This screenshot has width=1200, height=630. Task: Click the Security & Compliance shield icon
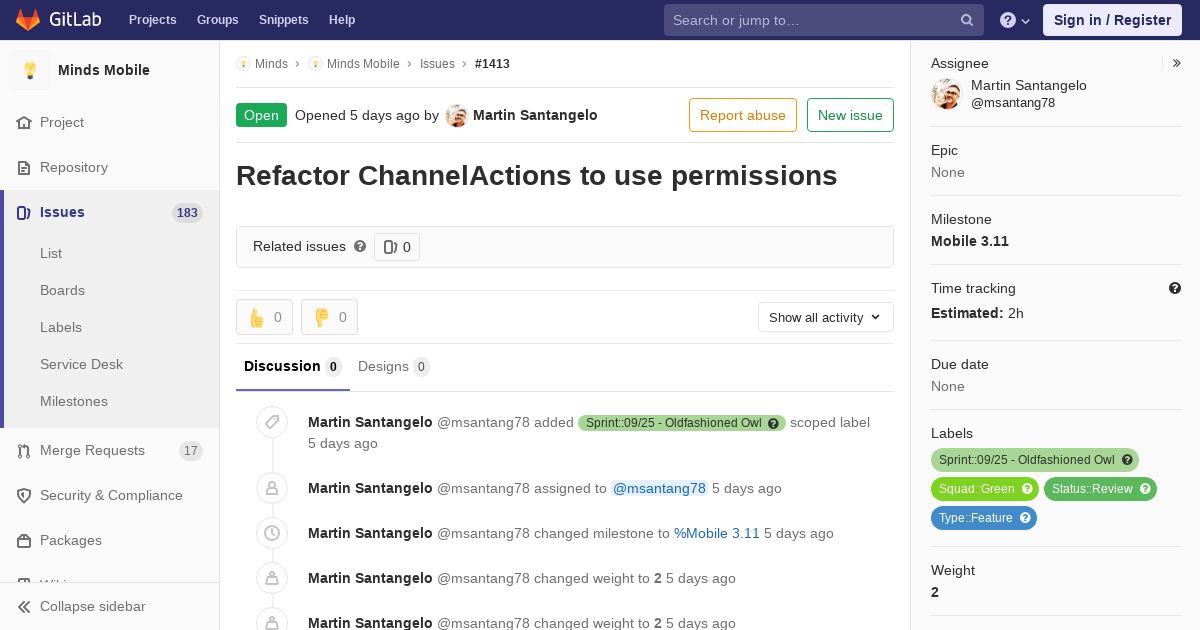coord(24,495)
